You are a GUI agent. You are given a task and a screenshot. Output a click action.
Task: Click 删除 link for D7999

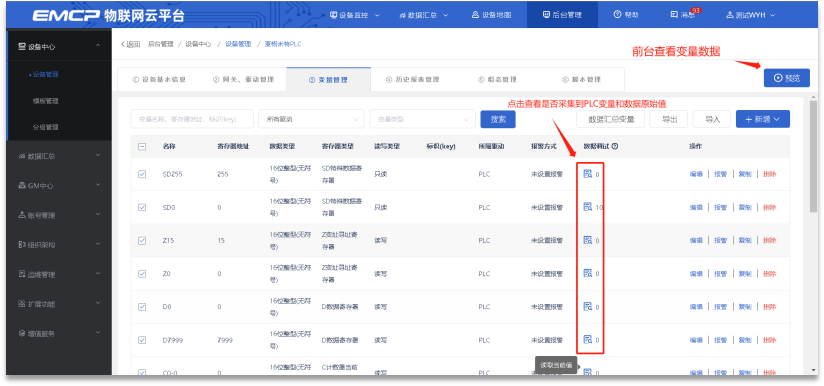click(769, 340)
